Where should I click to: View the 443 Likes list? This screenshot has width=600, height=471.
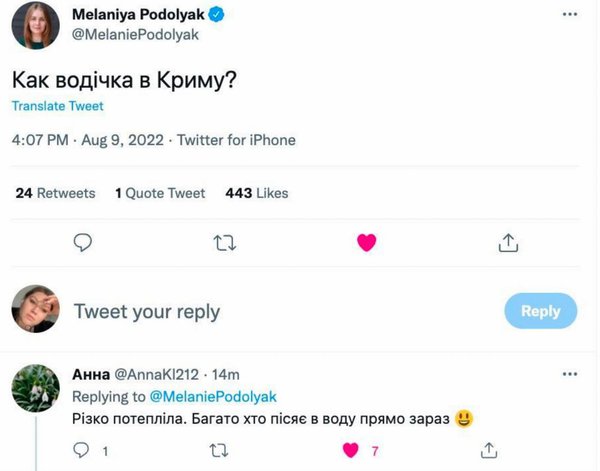tap(257, 193)
